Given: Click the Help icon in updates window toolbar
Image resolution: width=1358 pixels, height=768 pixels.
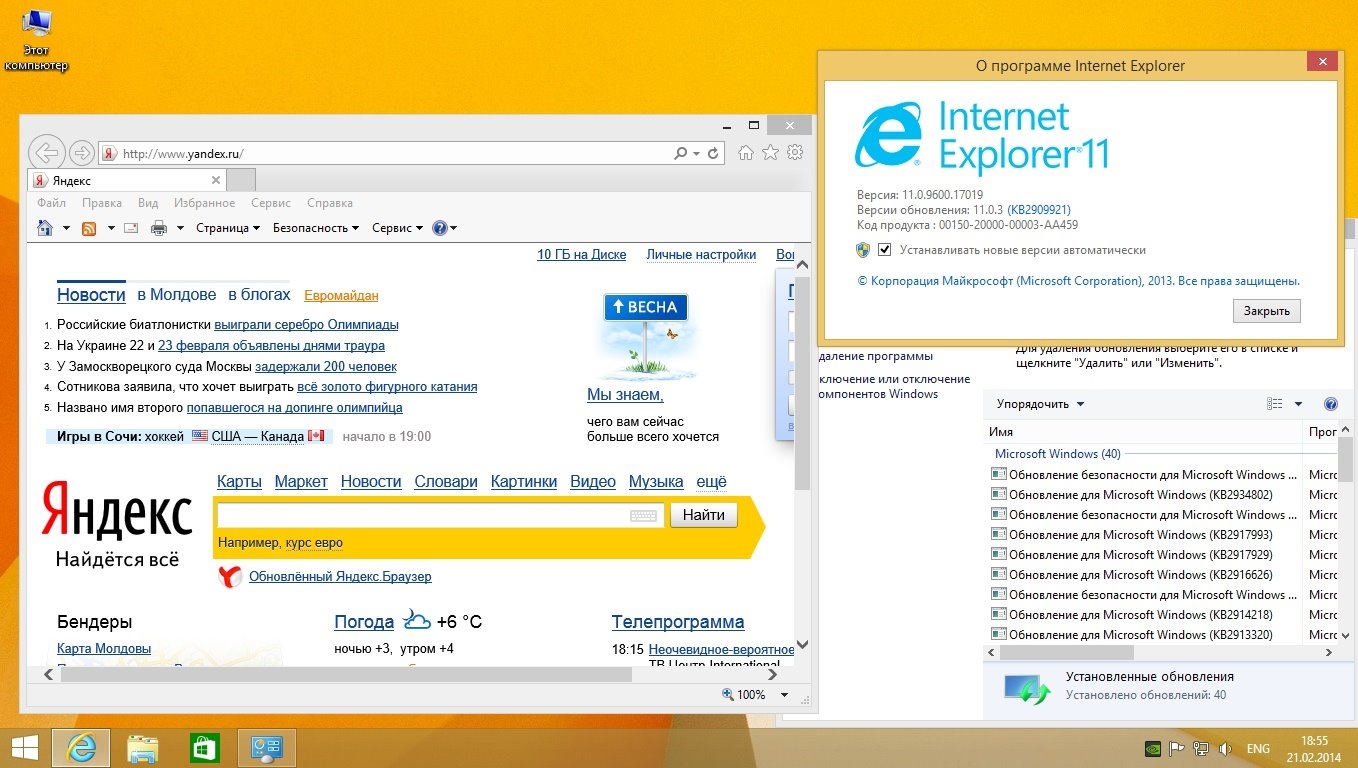Looking at the screenshot, I should coord(1330,404).
